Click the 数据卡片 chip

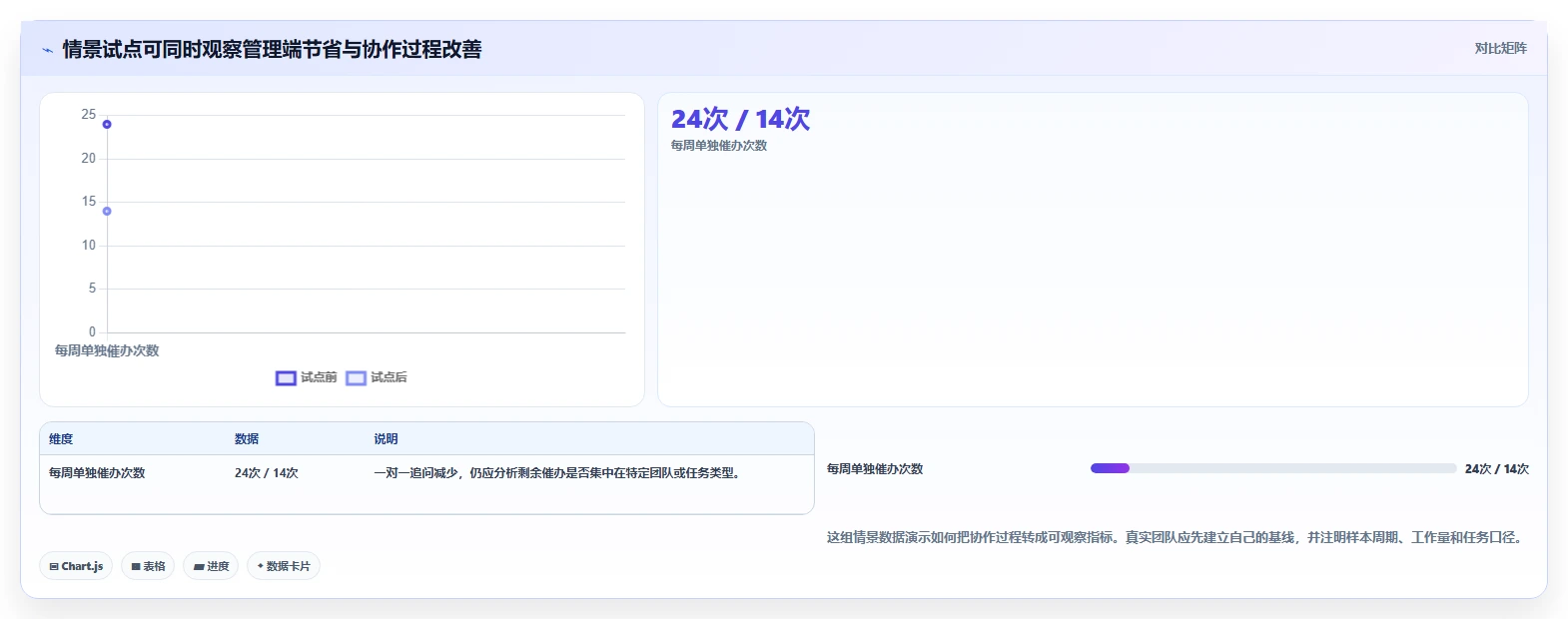[x=284, y=566]
